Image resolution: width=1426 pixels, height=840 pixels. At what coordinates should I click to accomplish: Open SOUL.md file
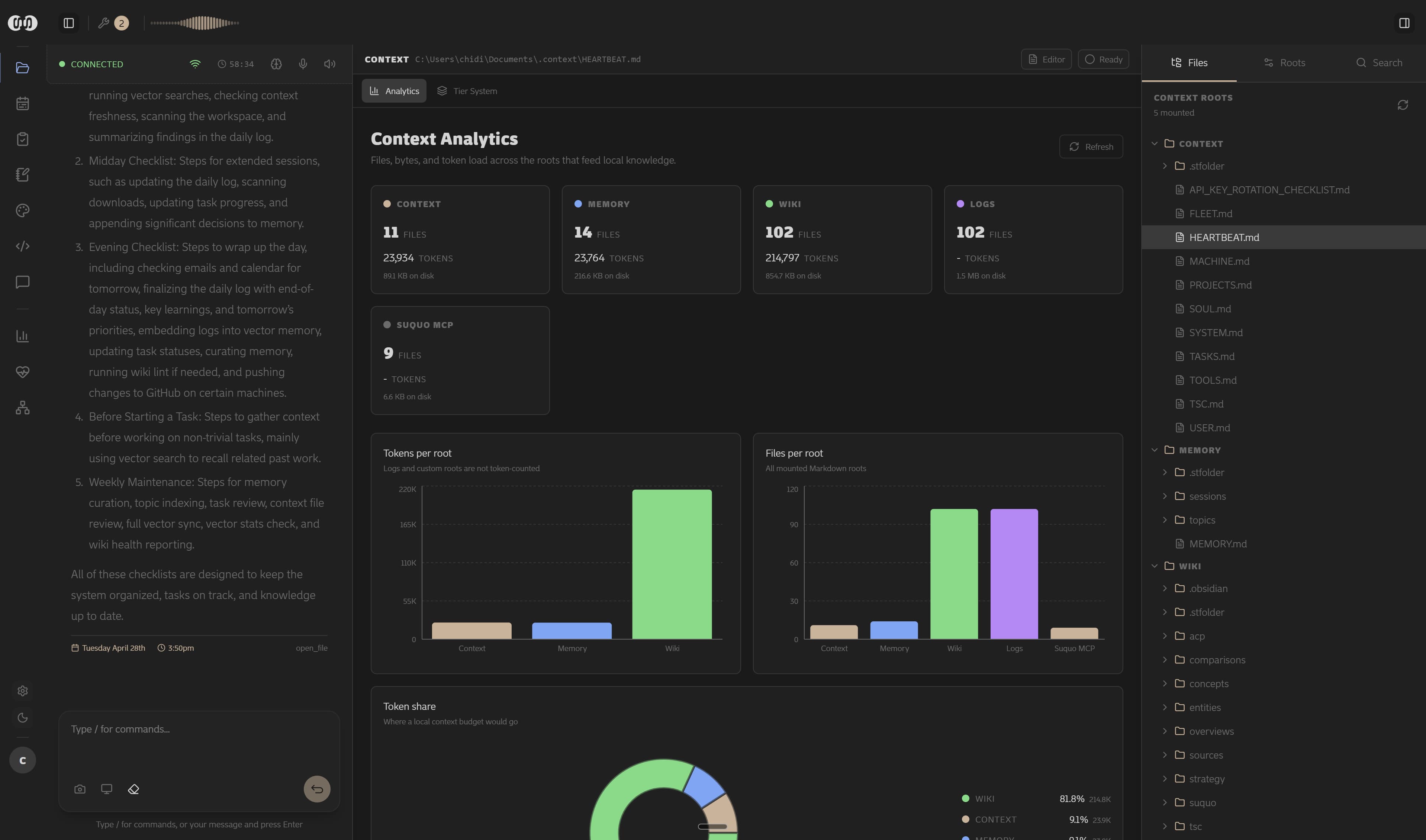(1284, 309)
